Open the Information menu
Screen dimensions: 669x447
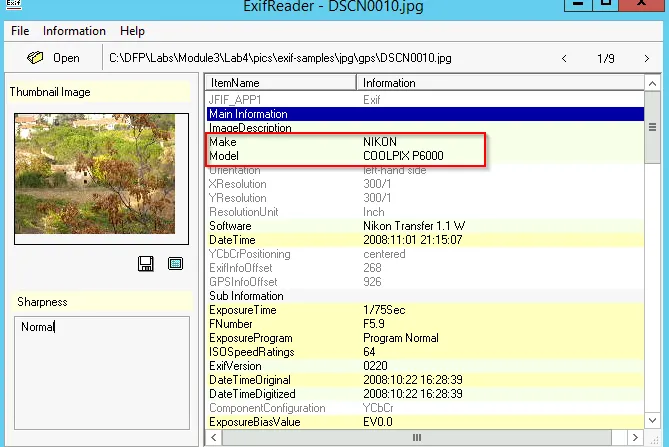tap(74, 31)
